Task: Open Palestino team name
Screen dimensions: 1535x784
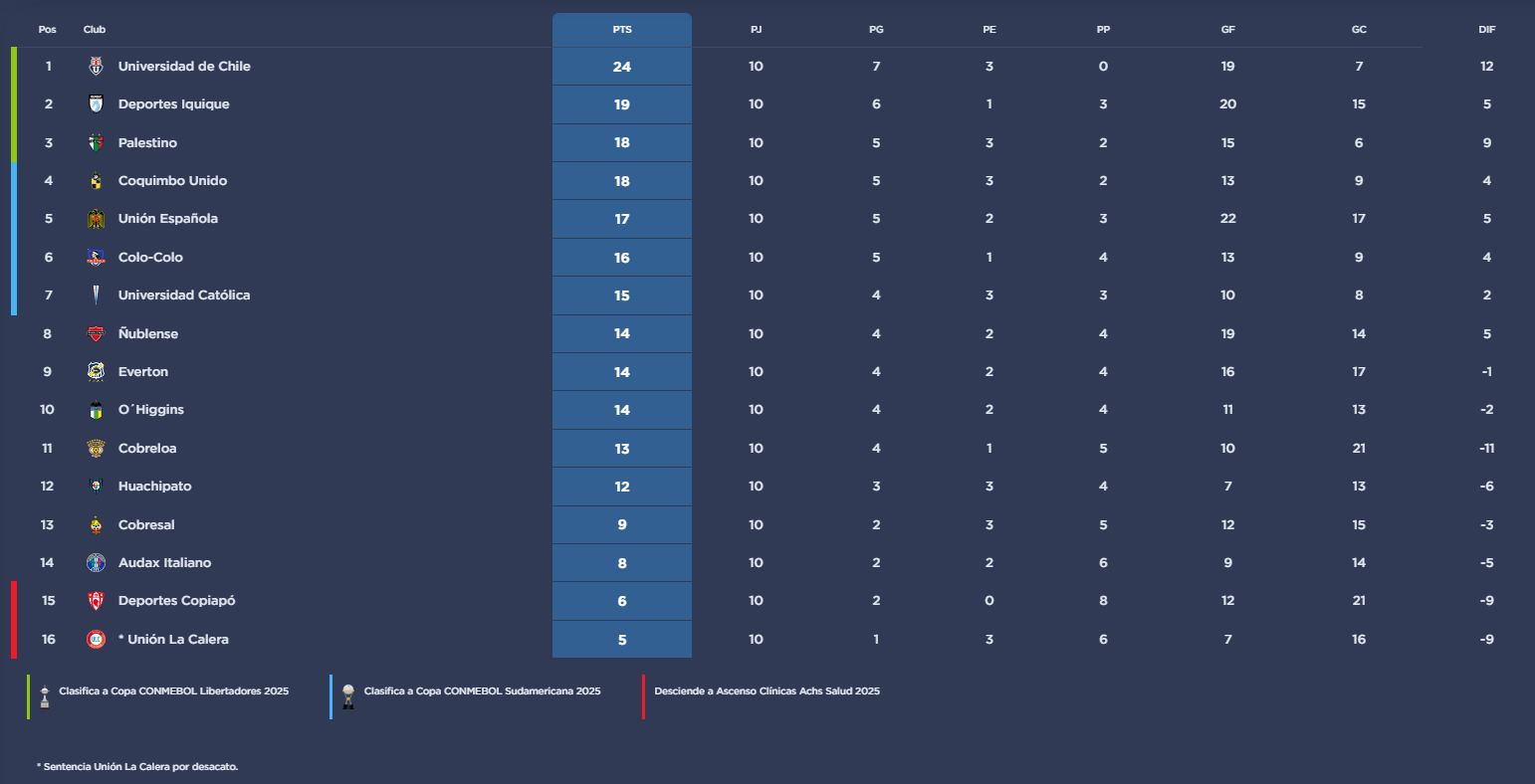Action: click(x=147, y=143)
